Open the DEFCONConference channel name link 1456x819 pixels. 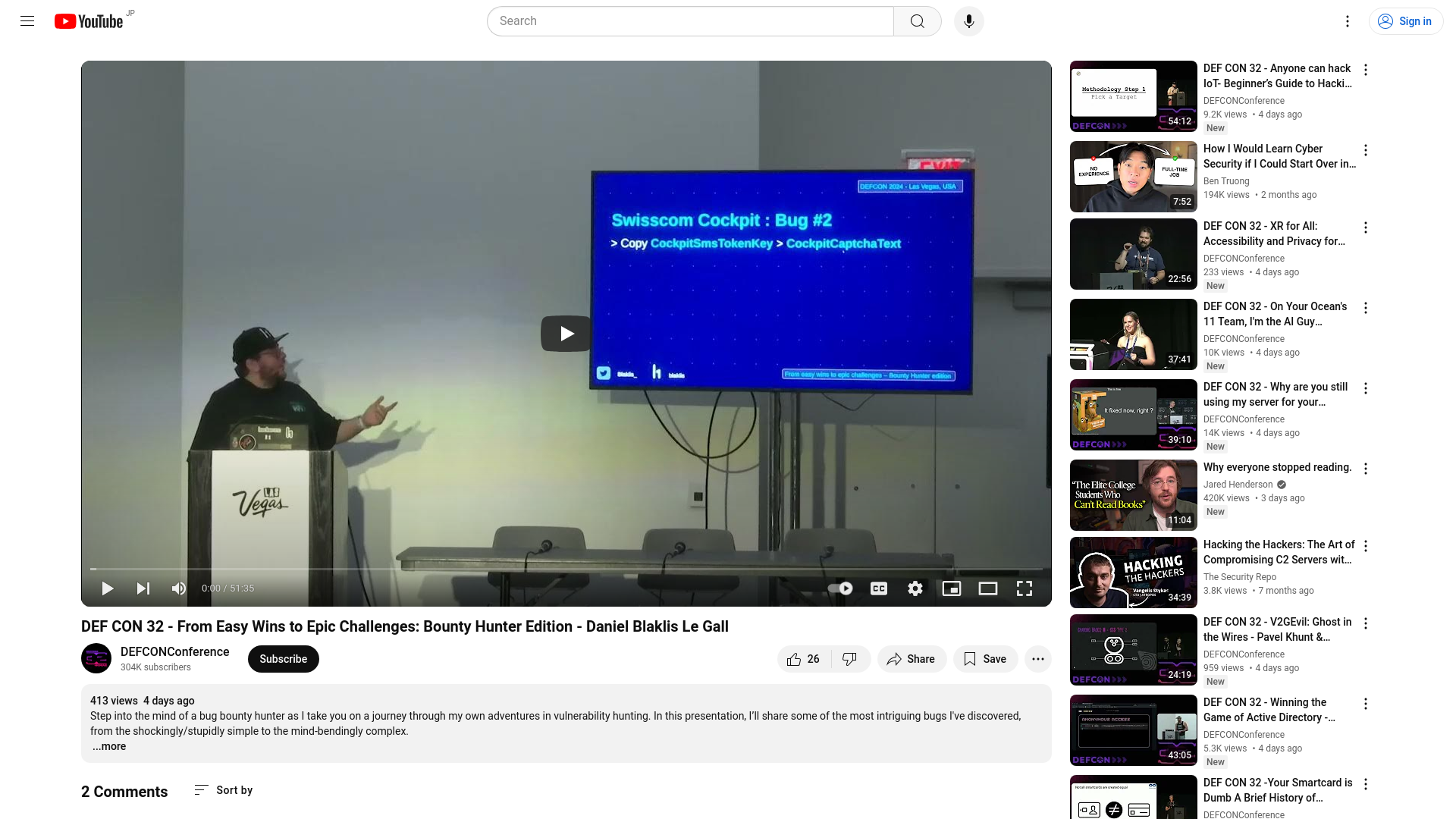coord(174,652)
